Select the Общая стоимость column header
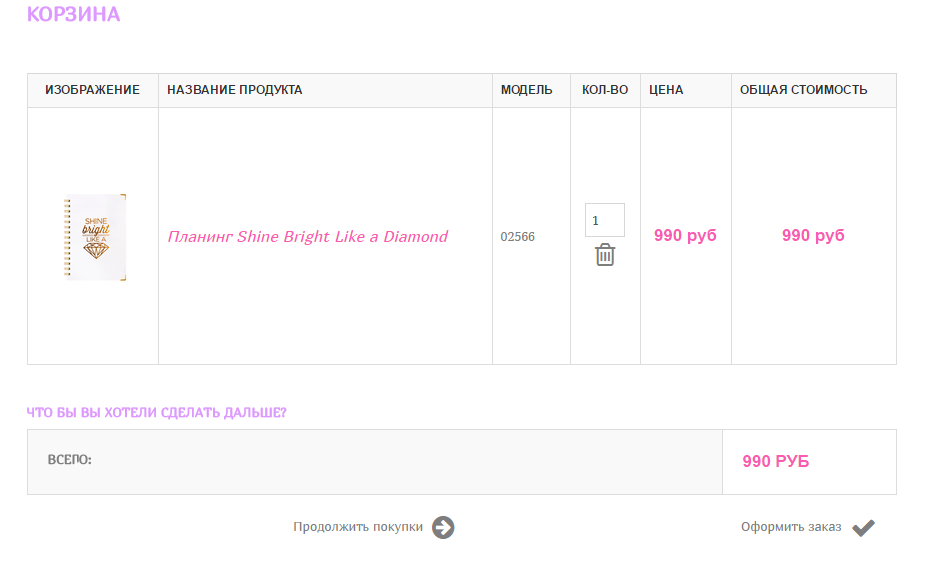Viewport: 927px width, 561px height. [803, 90]
